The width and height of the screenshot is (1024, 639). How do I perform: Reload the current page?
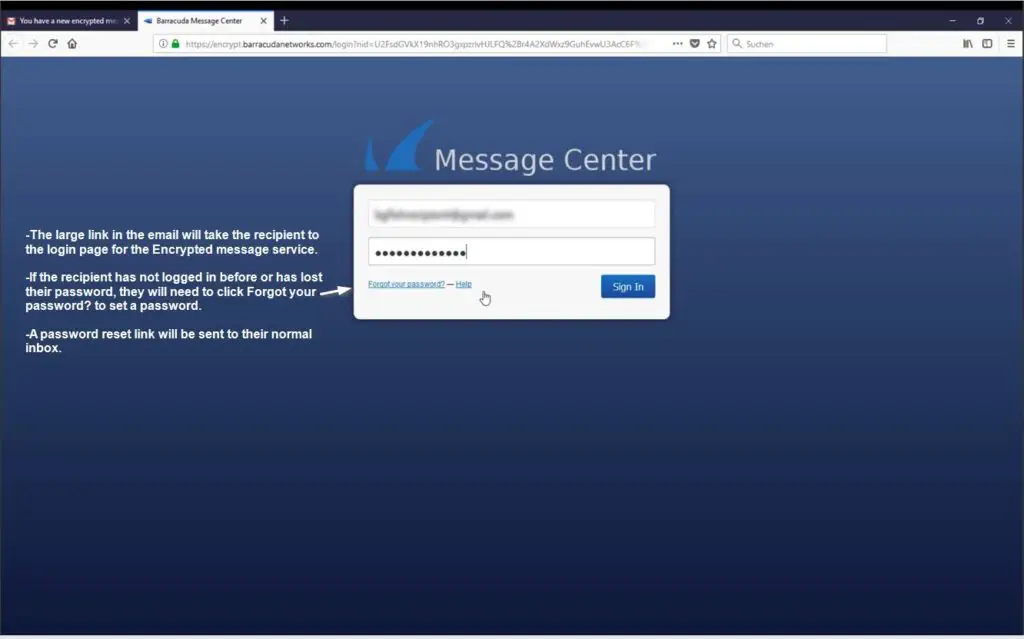(x=53, y=44)
